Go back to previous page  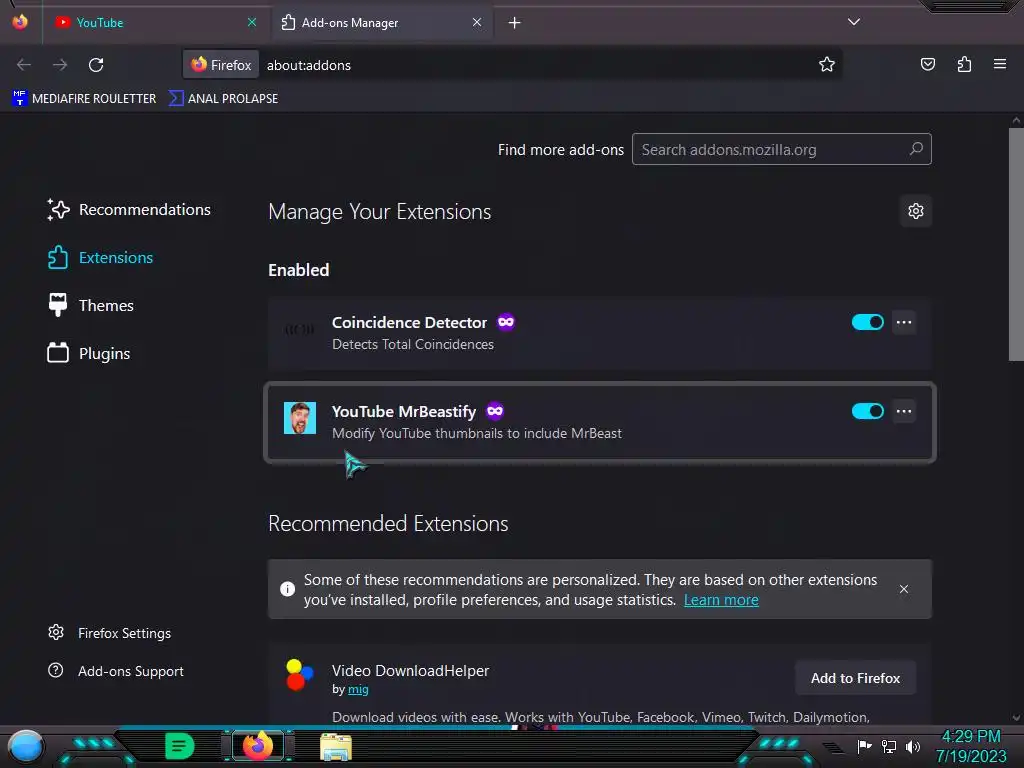pyautogui.click(x=24, y=65)
